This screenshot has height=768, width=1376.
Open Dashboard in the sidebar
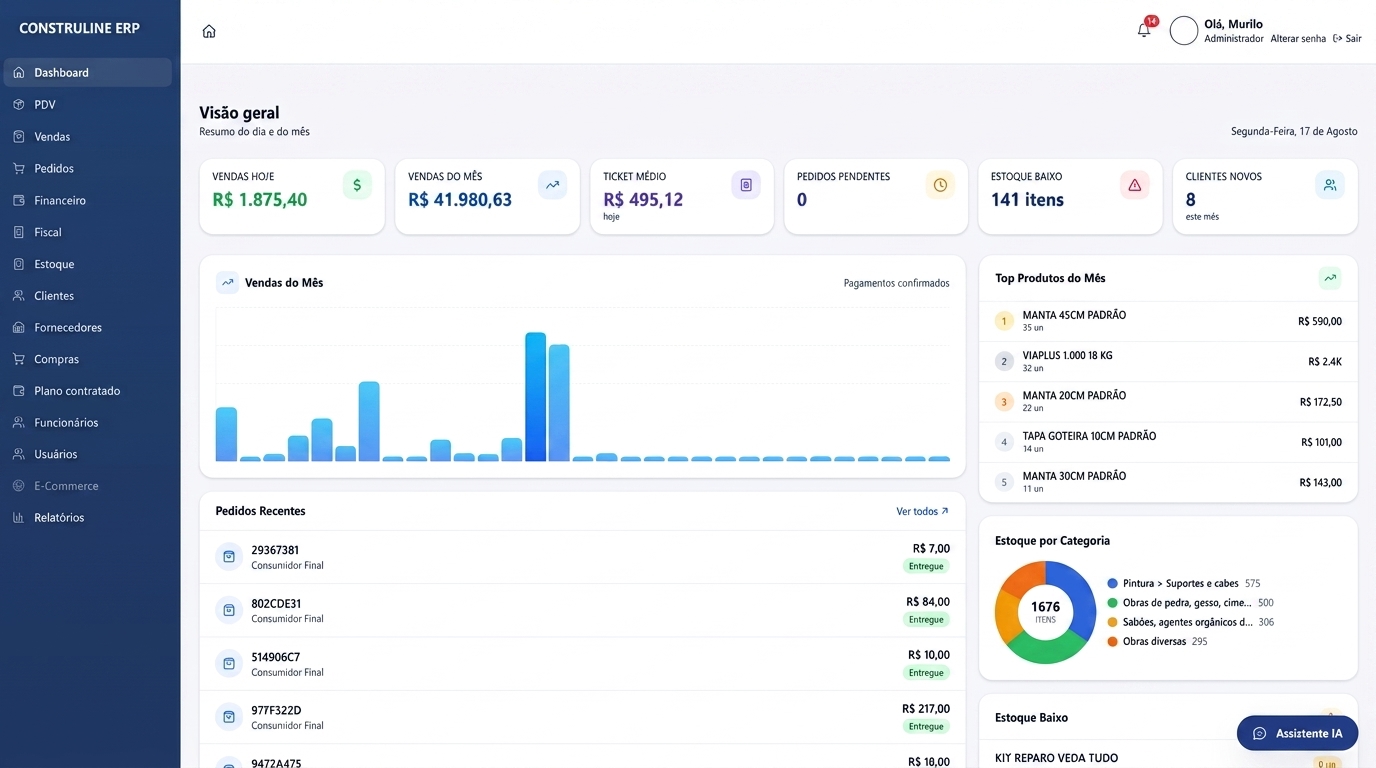88,73
